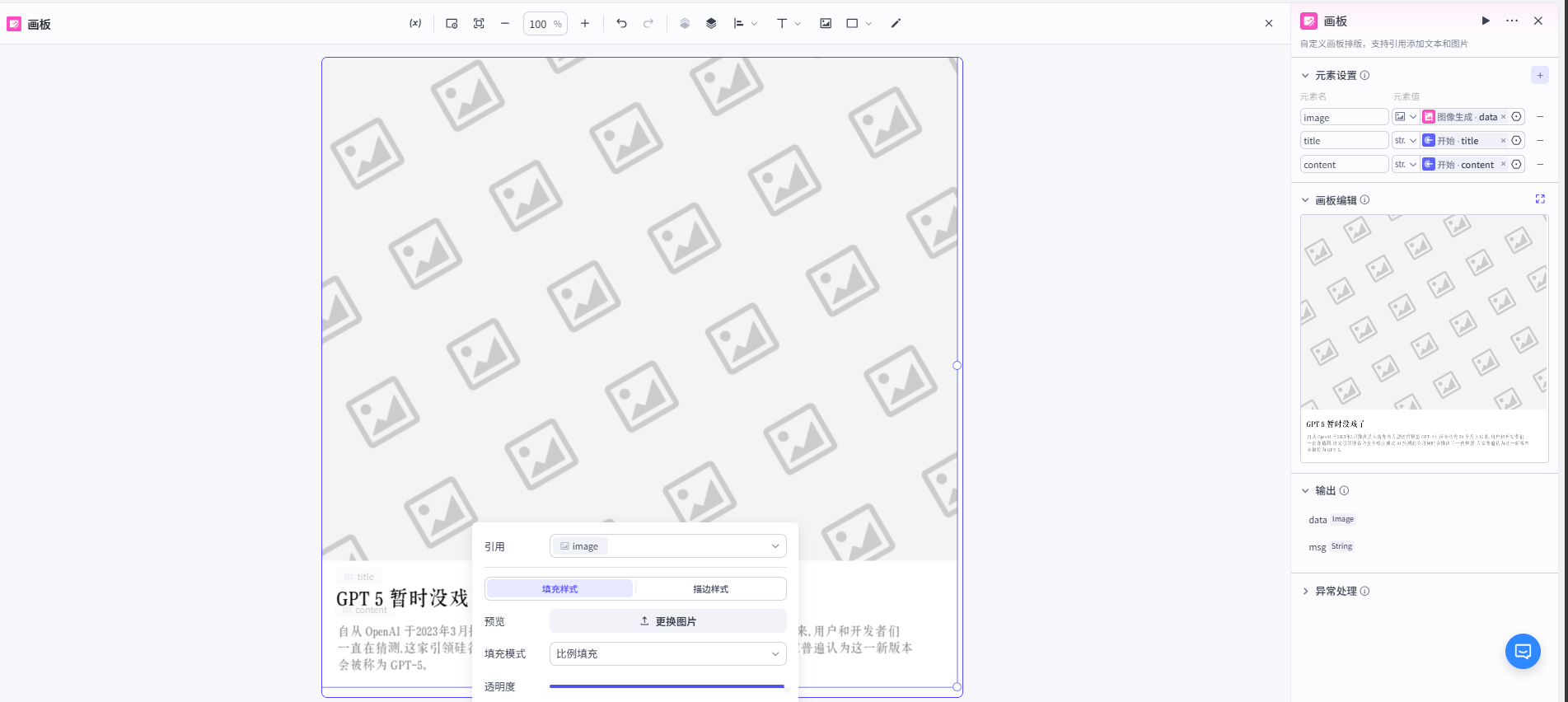
Task: Click the canvas preview thumbnail in side panel
Action: (x=1424, y=338)
